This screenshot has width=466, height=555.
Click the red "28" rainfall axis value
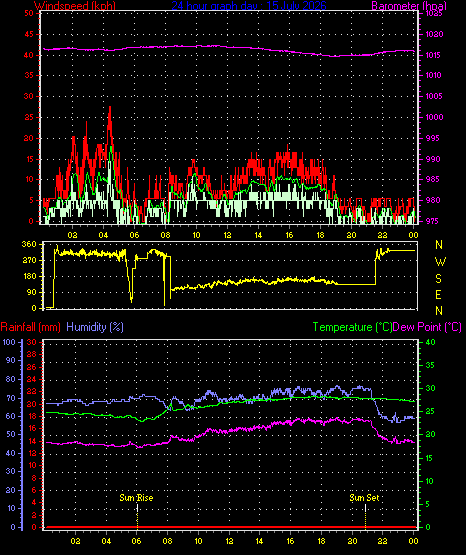32,354
